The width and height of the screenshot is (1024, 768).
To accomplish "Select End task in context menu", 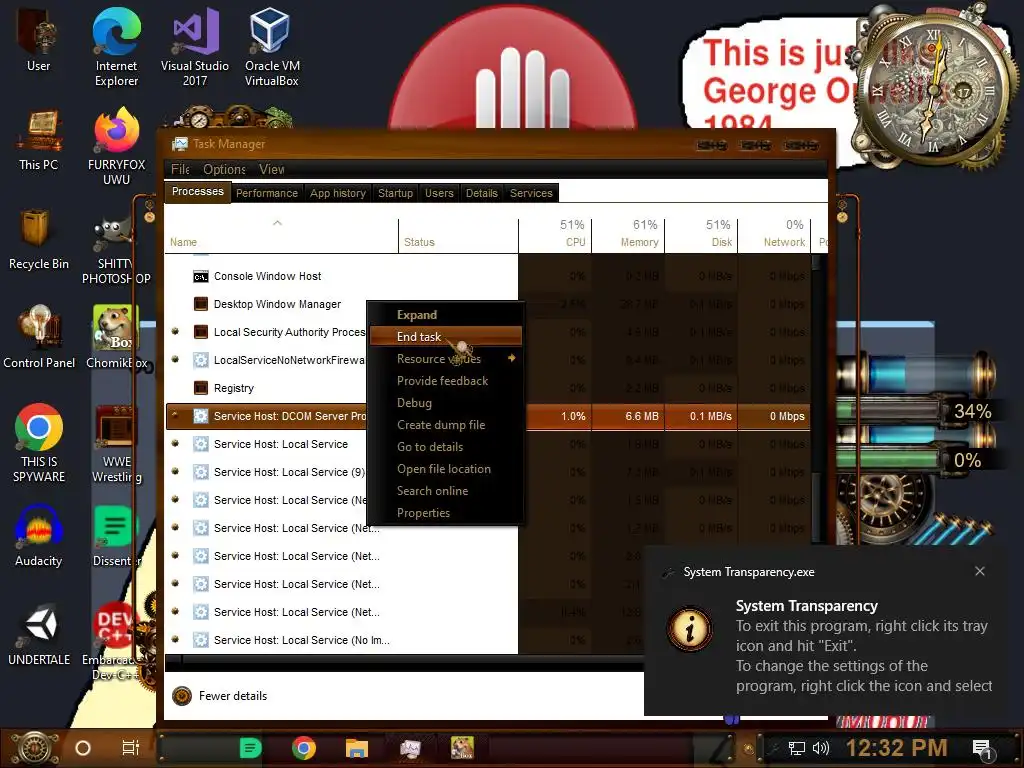I will (x=445, y=336).
